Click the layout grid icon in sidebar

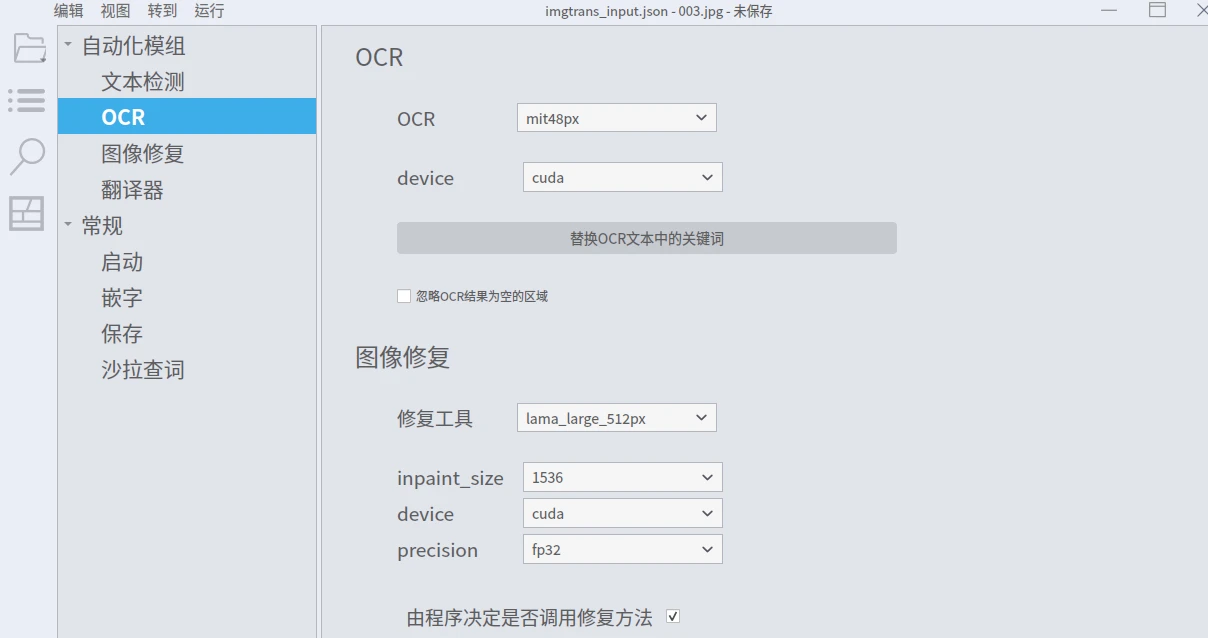tap(27, 213)
